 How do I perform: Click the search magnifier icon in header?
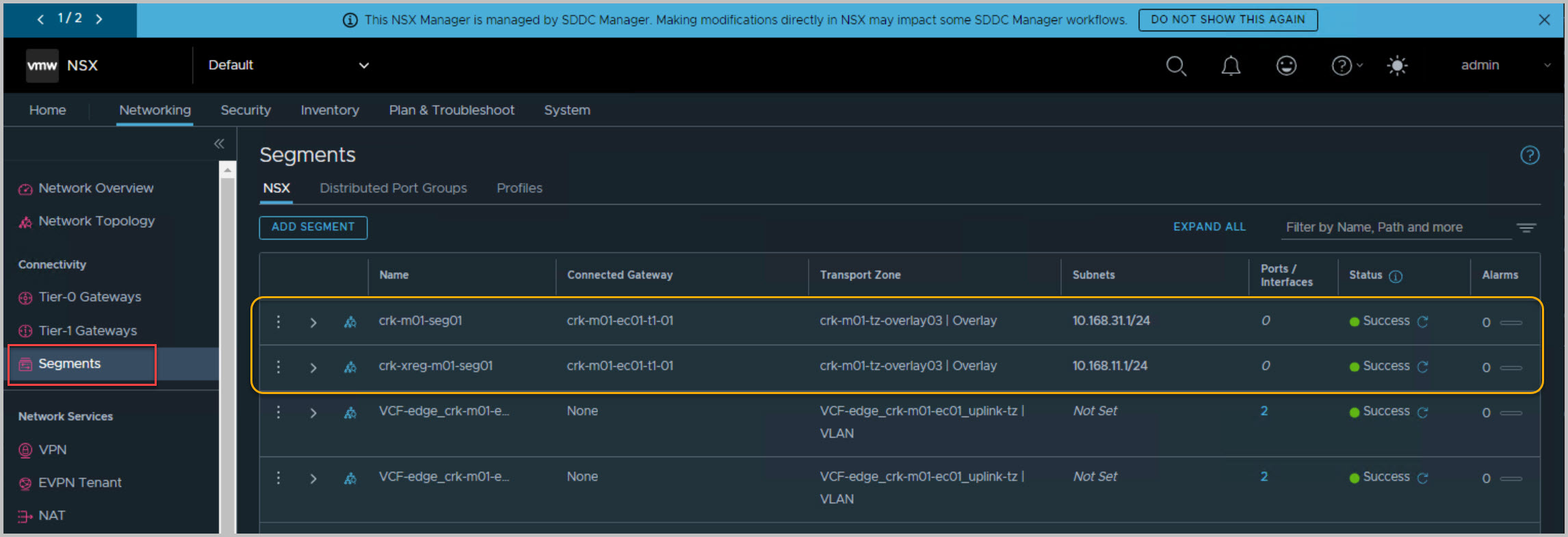point(1175,66)
